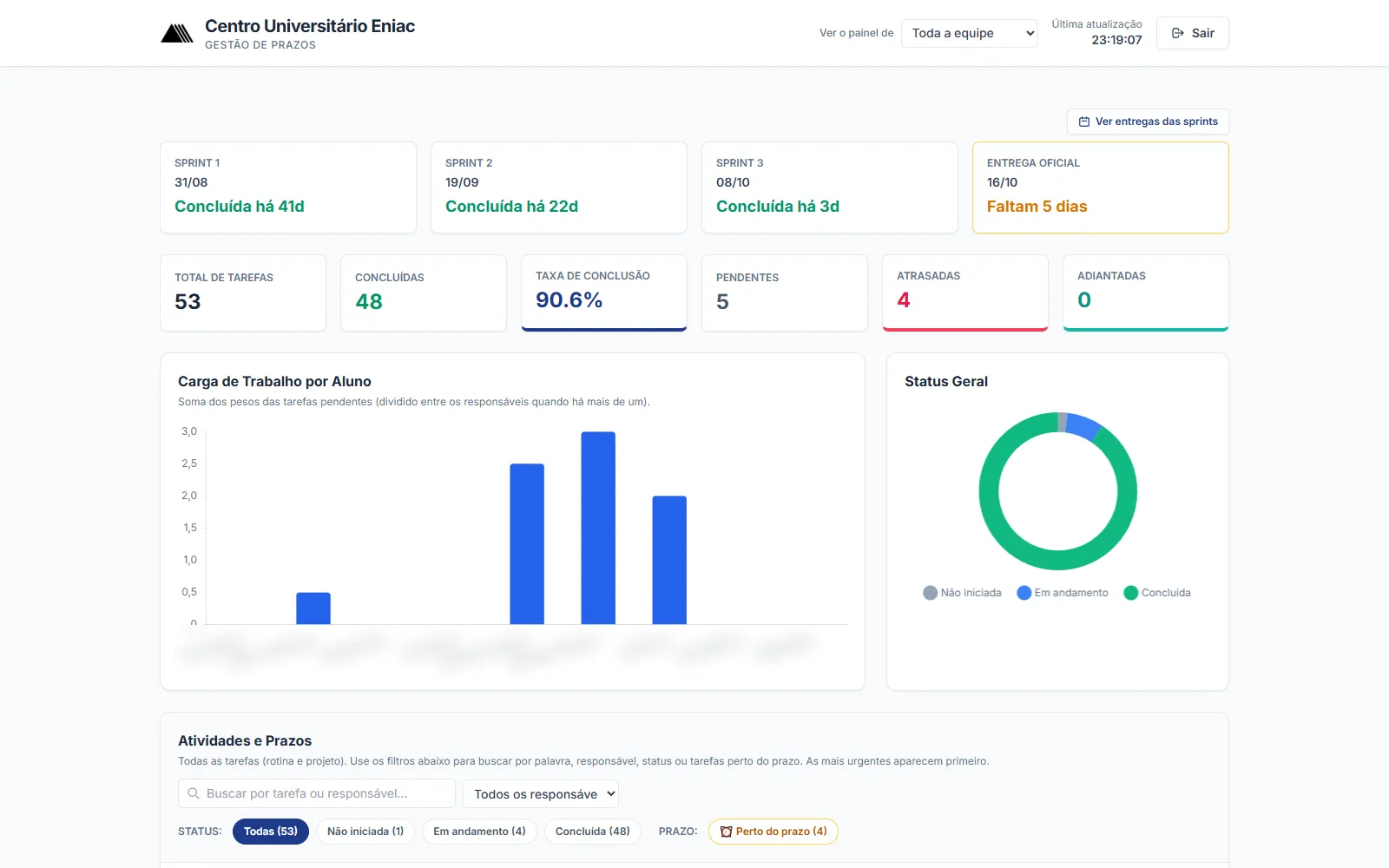Click the blue Em andamento legend swatch
Screen dimensions: 1389x868
click(x=1024, y=593)
